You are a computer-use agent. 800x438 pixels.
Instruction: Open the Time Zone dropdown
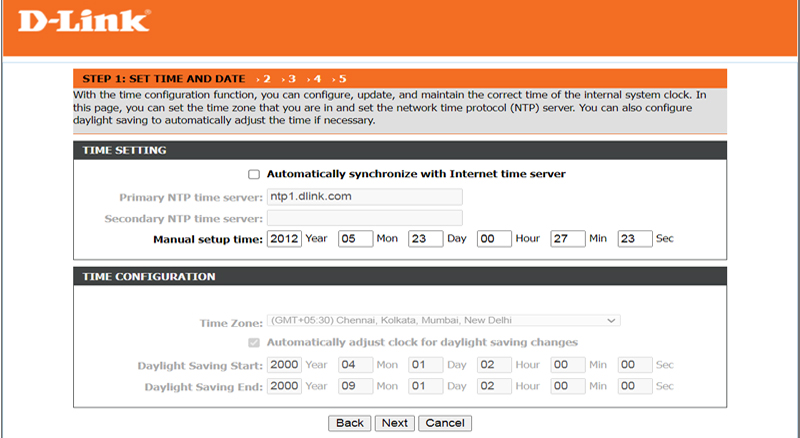tap(443, 320)
